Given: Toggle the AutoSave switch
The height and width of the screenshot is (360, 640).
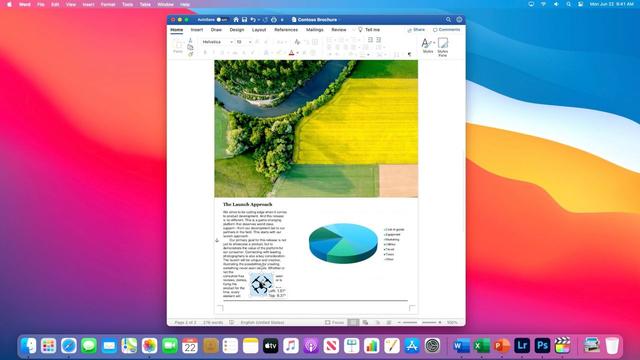Looking at the screenshot, I should 222,20.
